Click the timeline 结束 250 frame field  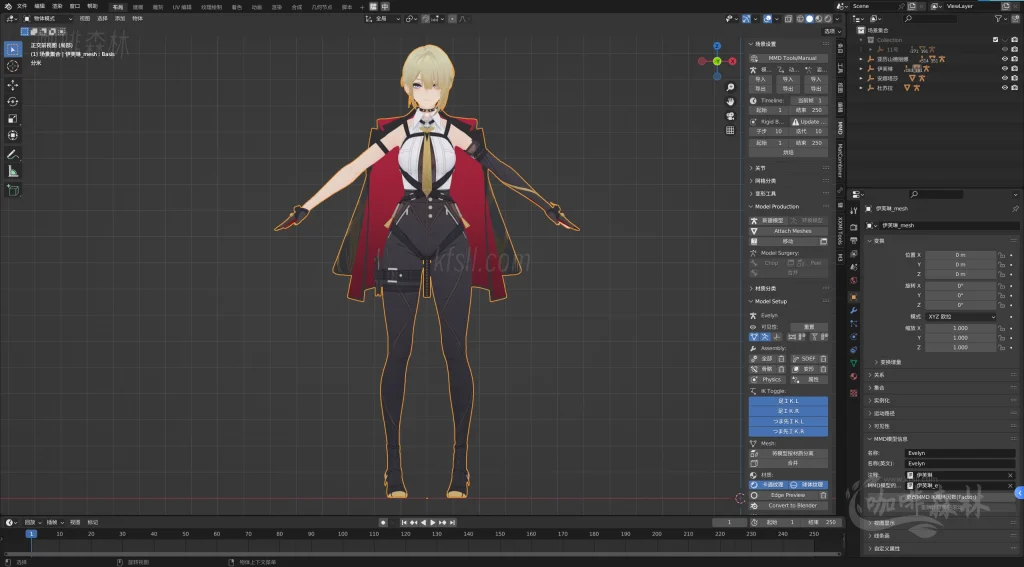(823, 522)
